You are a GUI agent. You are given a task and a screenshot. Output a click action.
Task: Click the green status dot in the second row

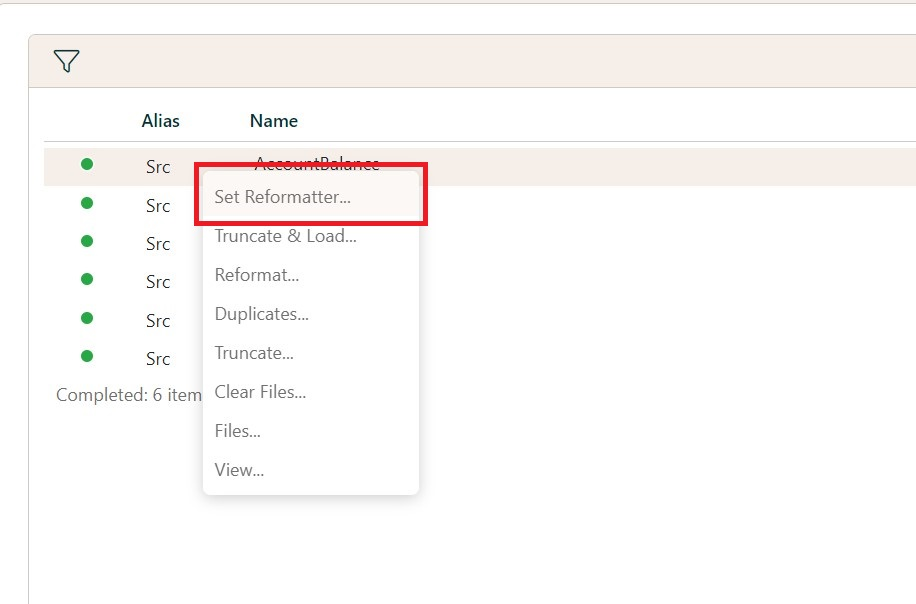click(x=87, y=203)
